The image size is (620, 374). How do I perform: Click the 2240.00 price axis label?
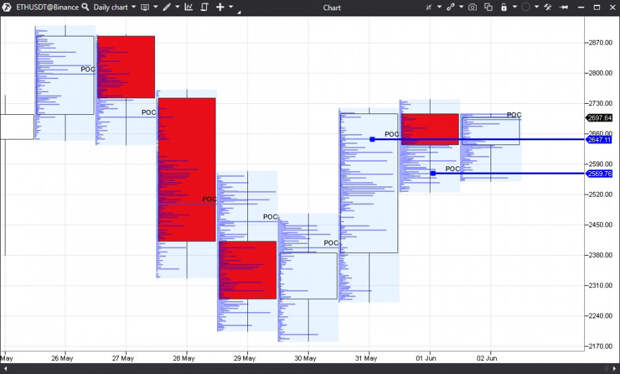(600, 315)
